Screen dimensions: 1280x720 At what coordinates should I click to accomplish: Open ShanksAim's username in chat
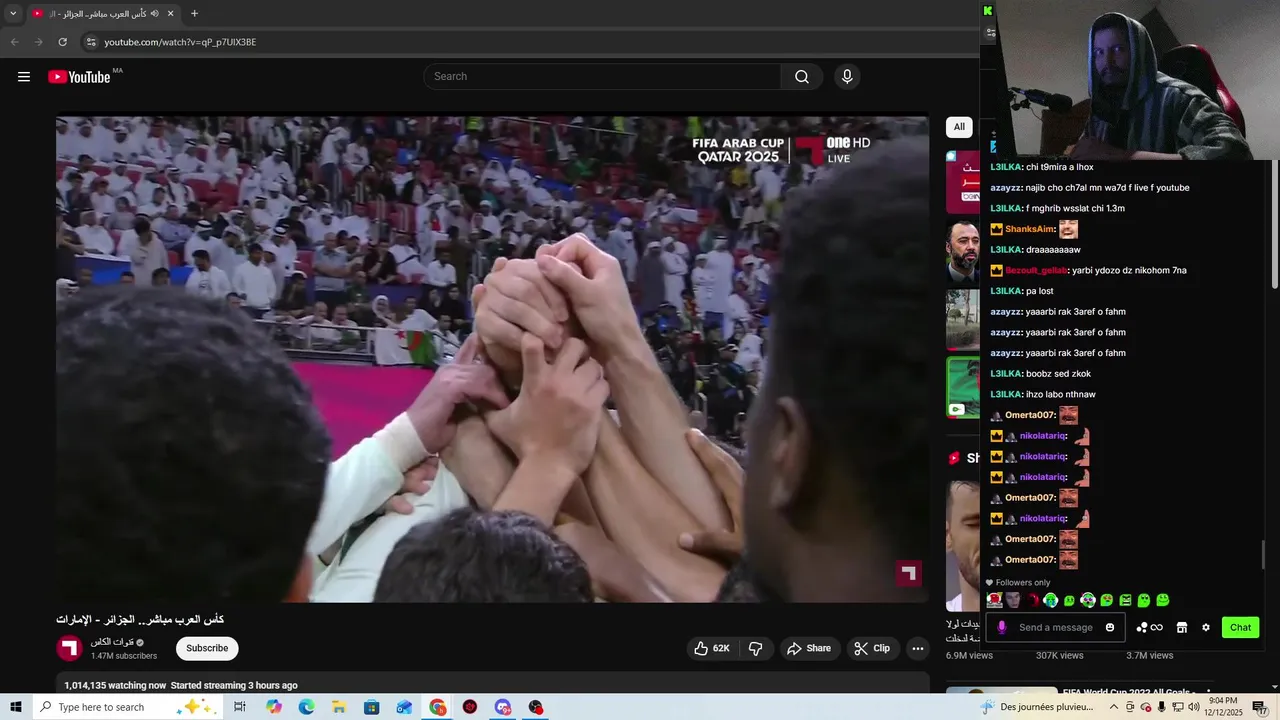pyautogui.click(x=1029, y=229)
